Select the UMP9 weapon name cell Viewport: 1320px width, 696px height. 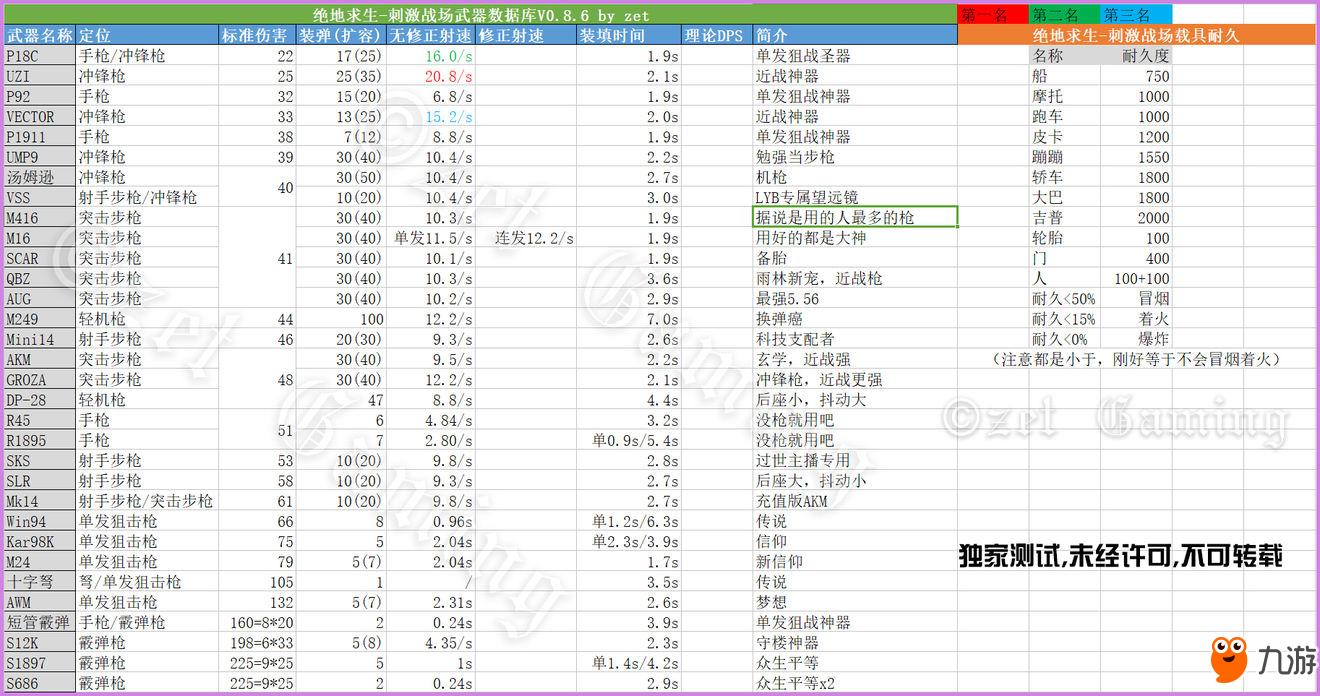(39, 157)
